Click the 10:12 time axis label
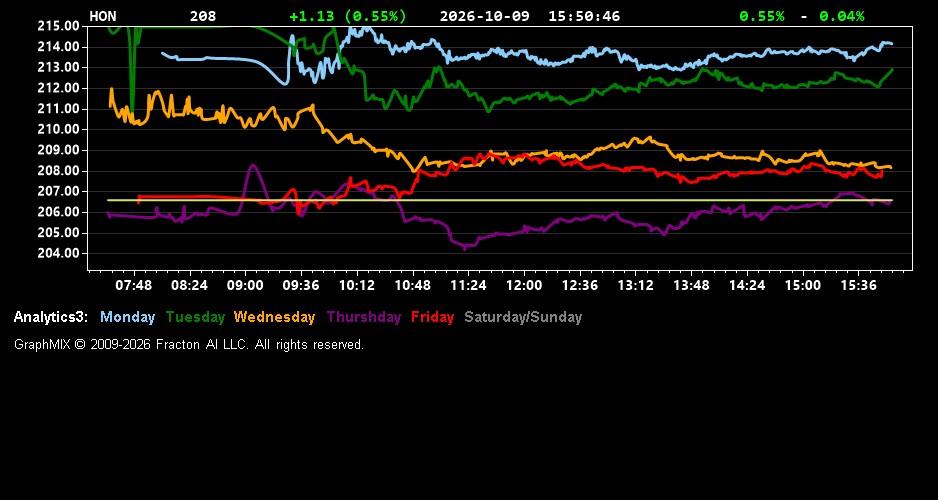 pyautogui.click(x=357, y=285)
